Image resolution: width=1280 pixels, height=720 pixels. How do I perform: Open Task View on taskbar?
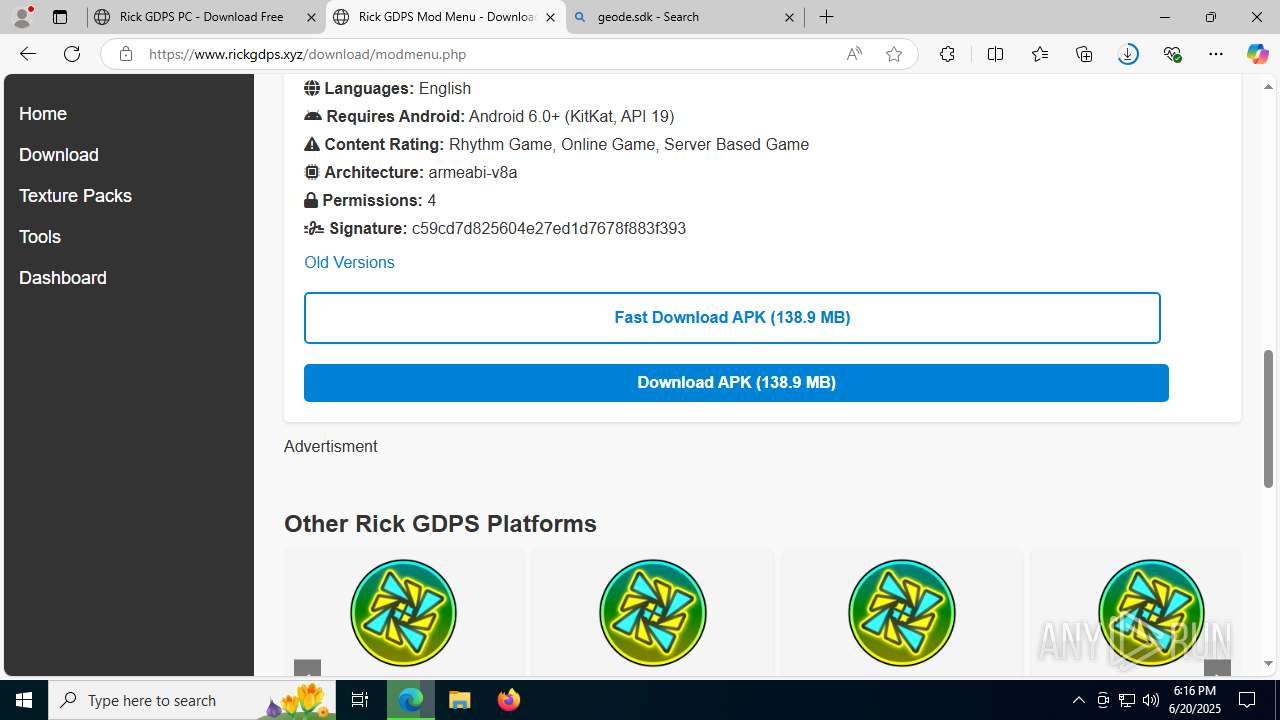coord(360,700)
